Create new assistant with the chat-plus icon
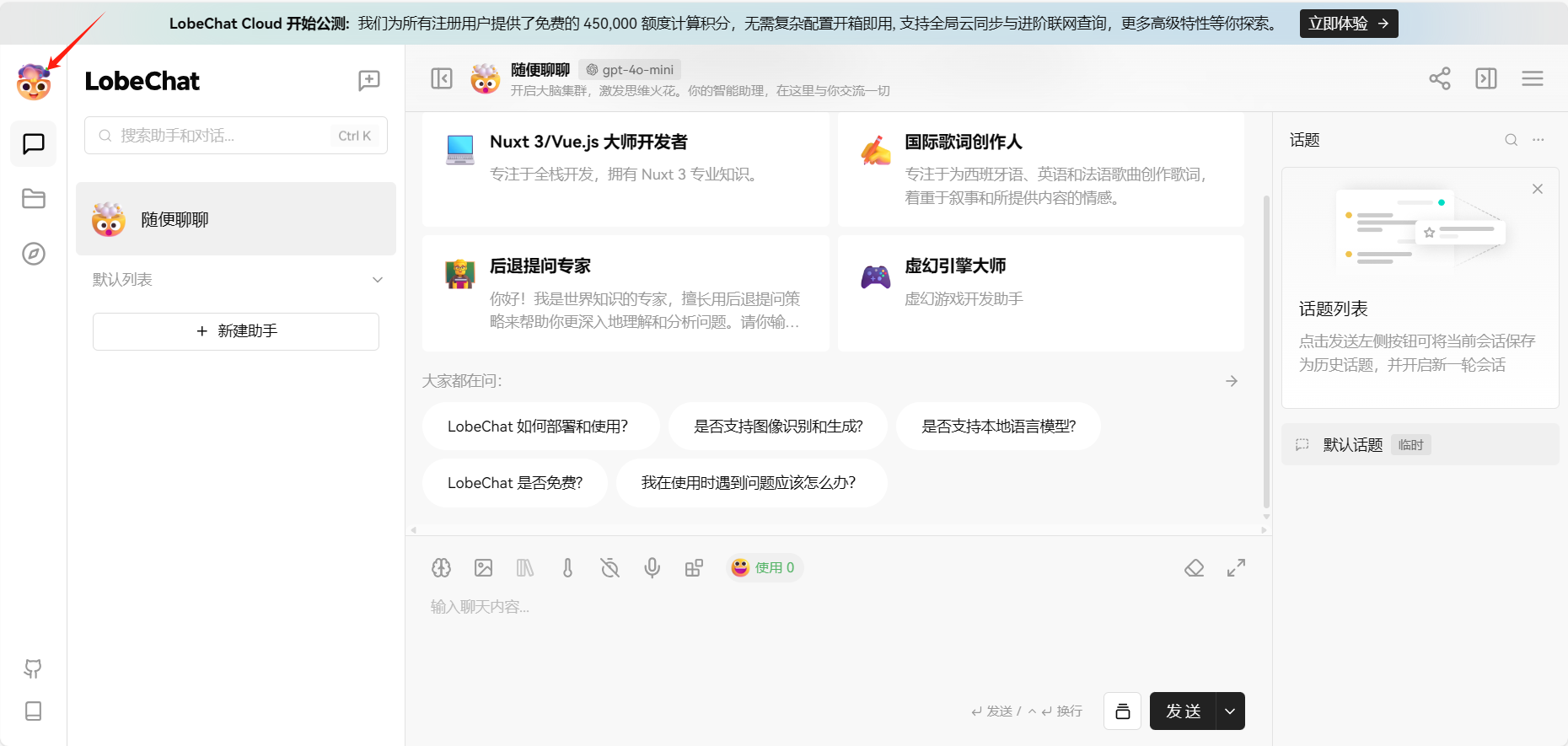Viewport: 1568px width, 746px height. coord(369,81)
